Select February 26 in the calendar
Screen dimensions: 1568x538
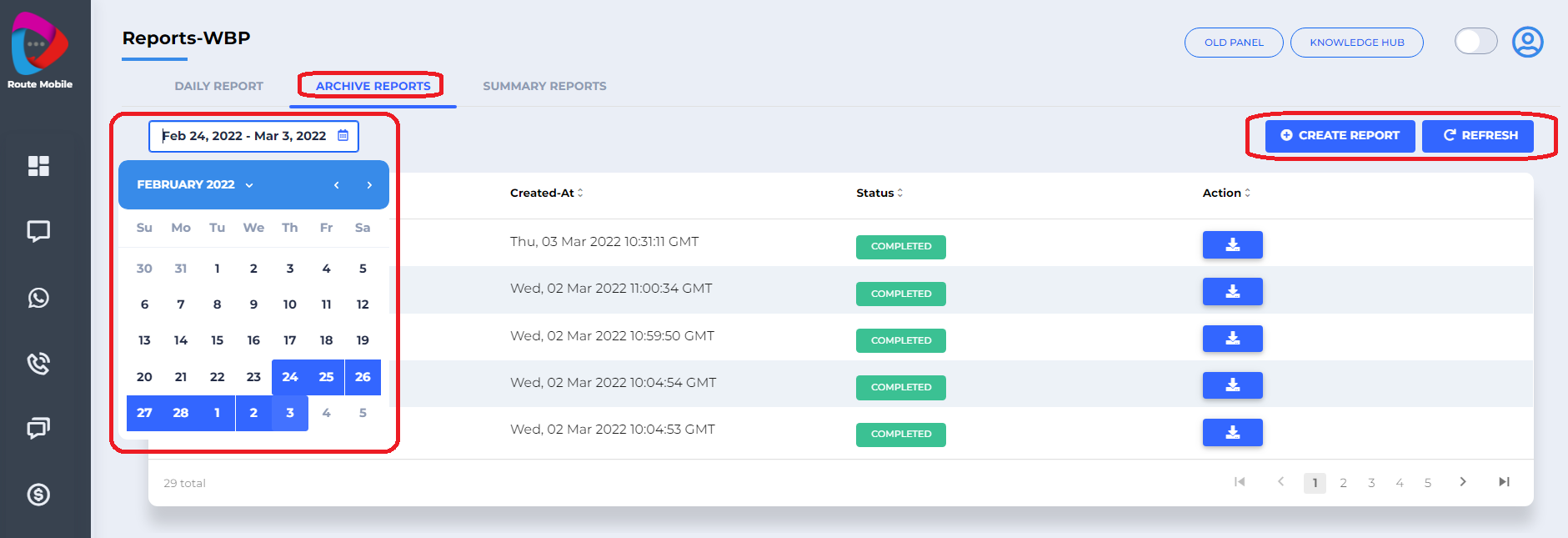pos(363,377)
